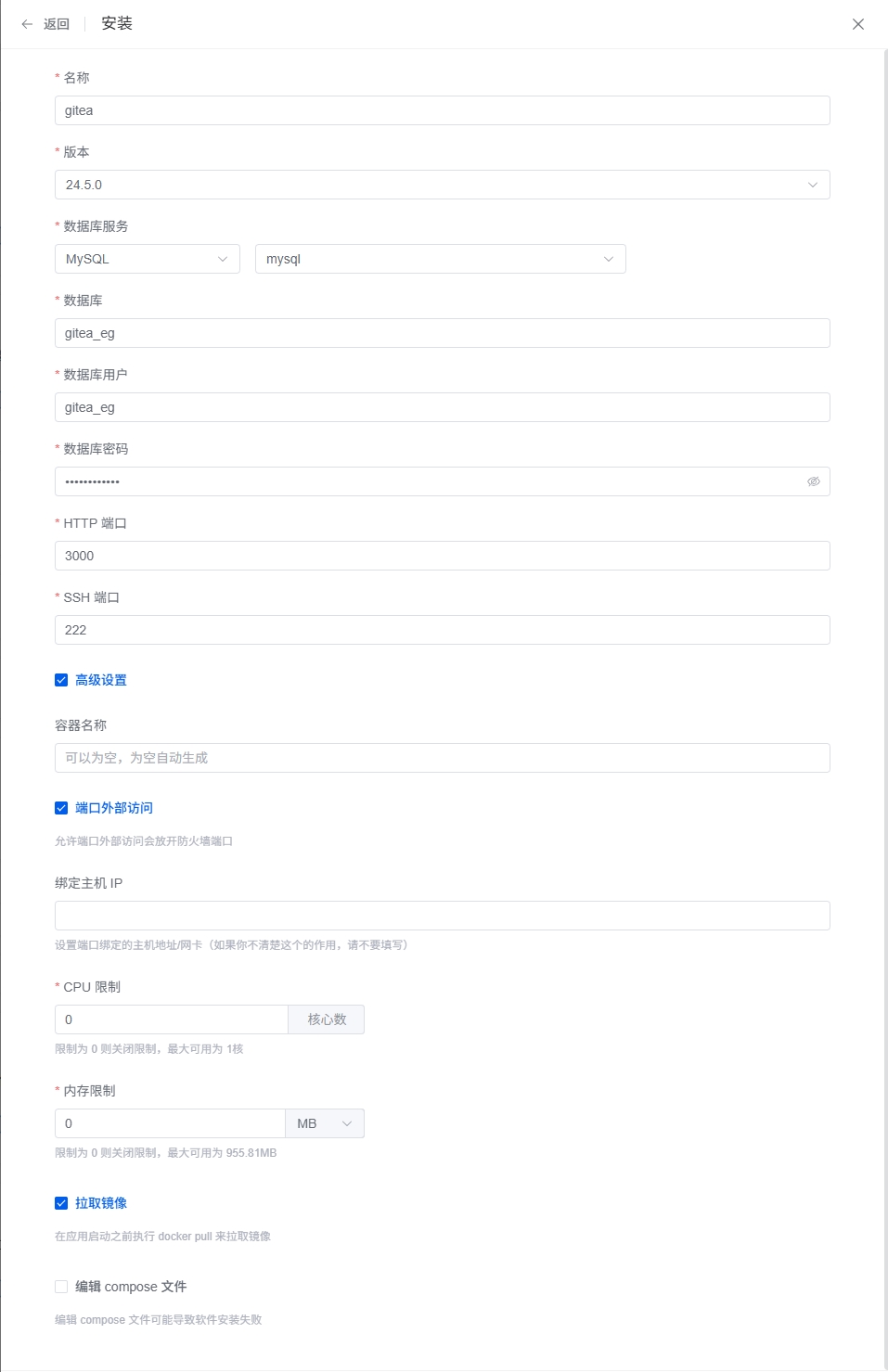Image resolution: width=888 pixels, height=1372 pixels.
Task: Uncheck the advanced settings checkbox
Action: pyautogui.click(x=61, y=680)
